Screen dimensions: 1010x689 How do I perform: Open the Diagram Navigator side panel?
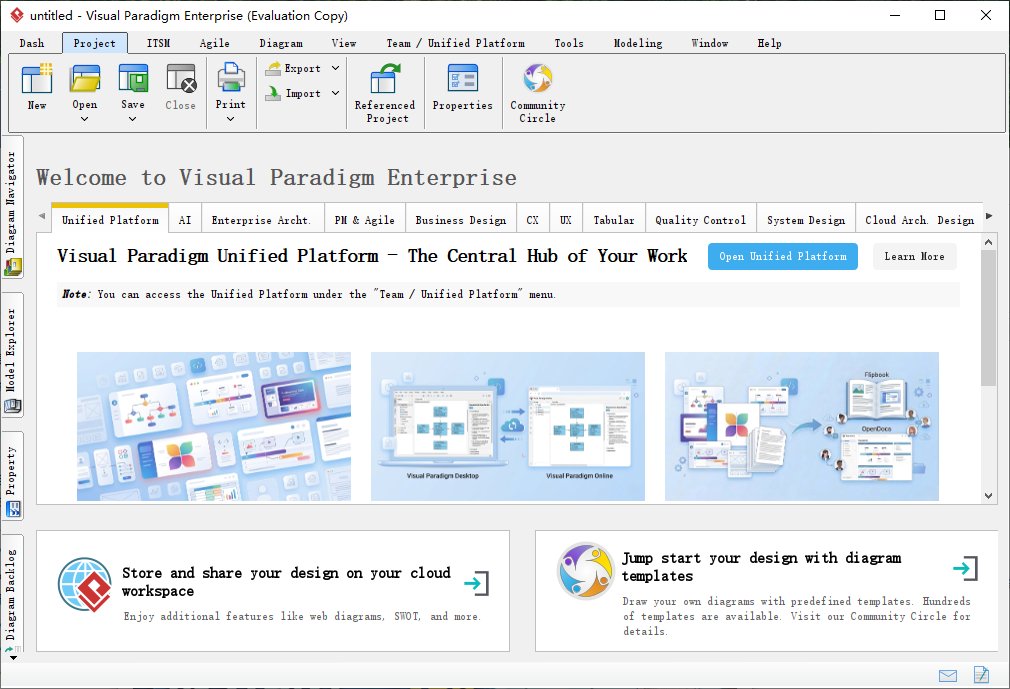(x=12, y=207)
